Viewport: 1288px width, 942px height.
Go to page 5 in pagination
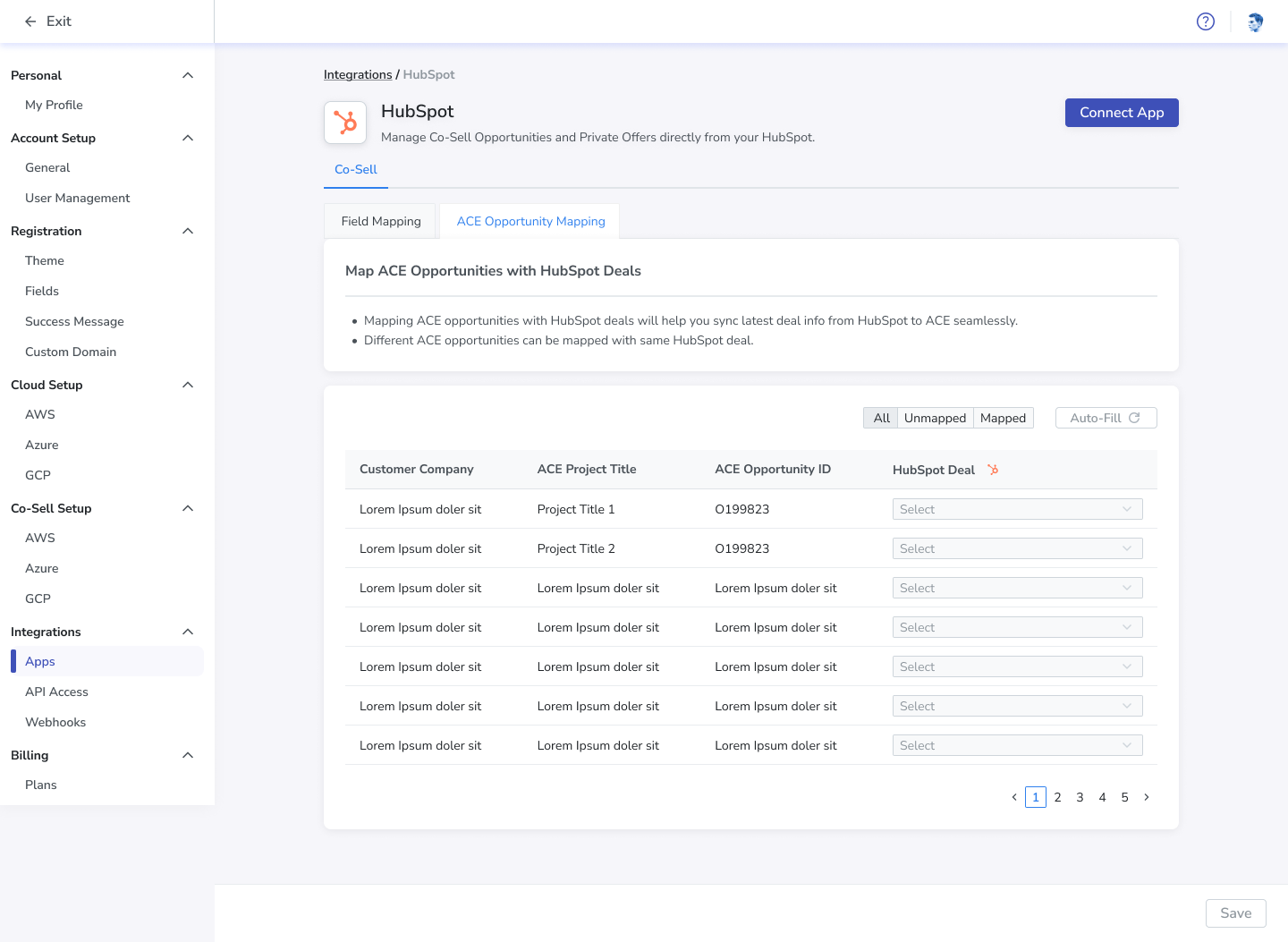1124,797
